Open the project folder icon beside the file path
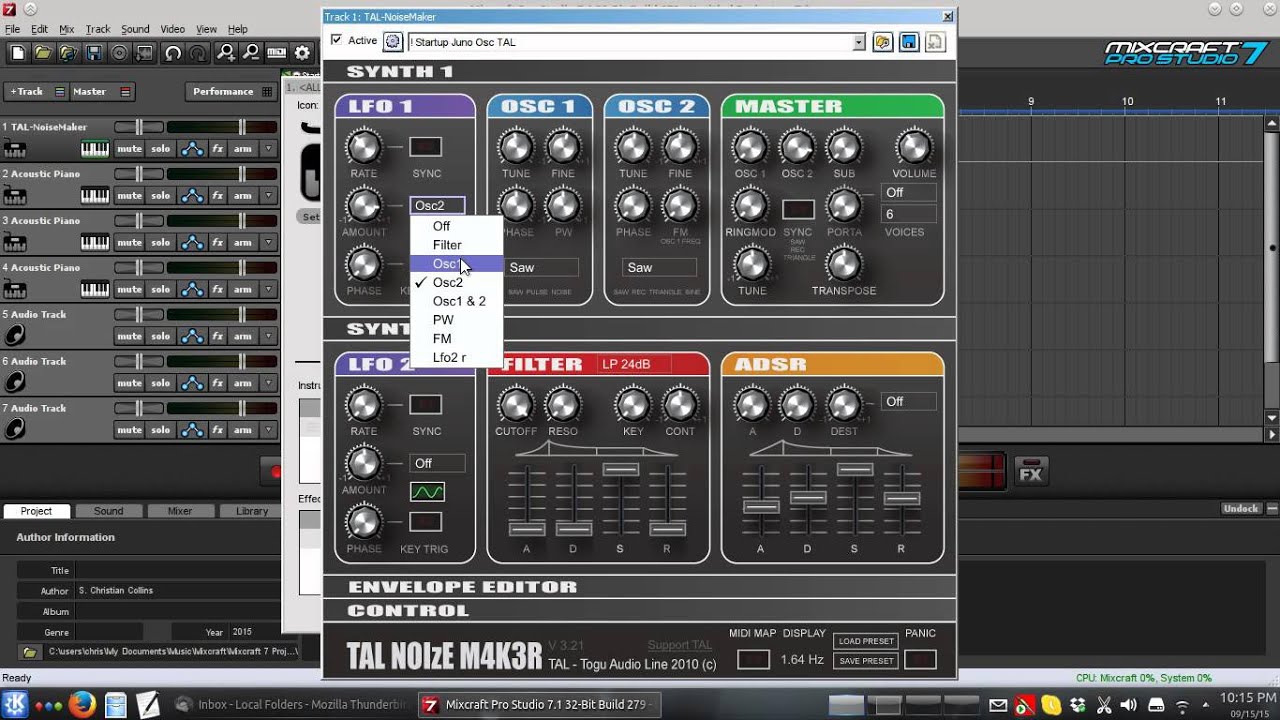Screen dimensions: 1280x720 30,652
